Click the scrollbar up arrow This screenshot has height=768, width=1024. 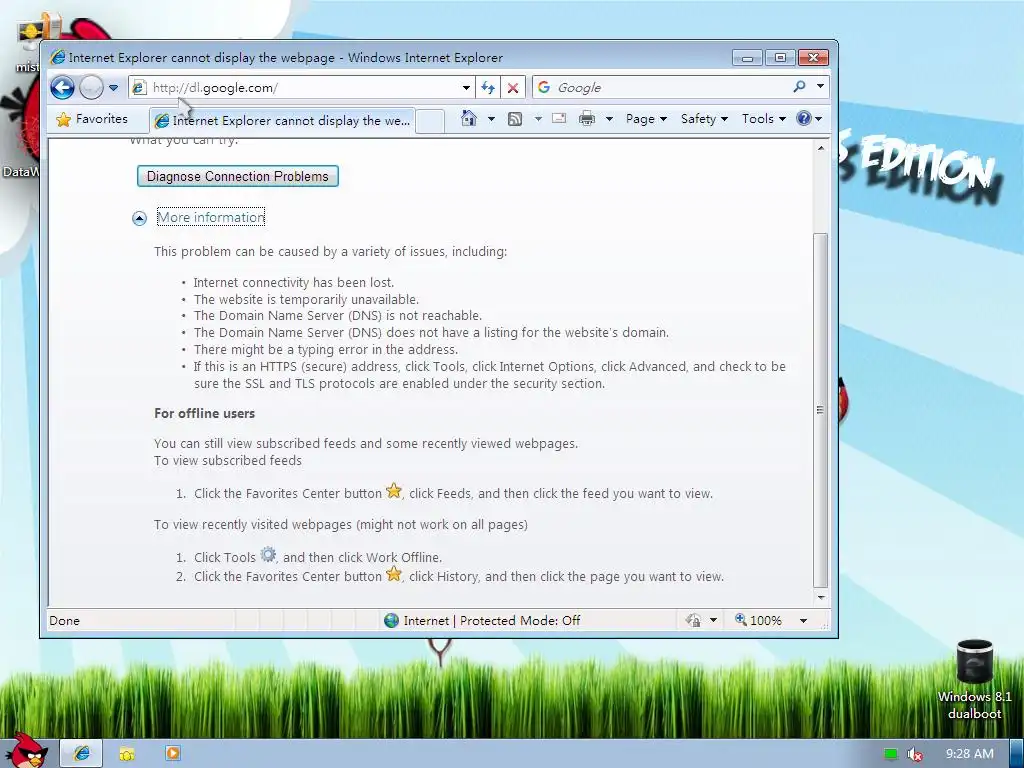(821, 148)
